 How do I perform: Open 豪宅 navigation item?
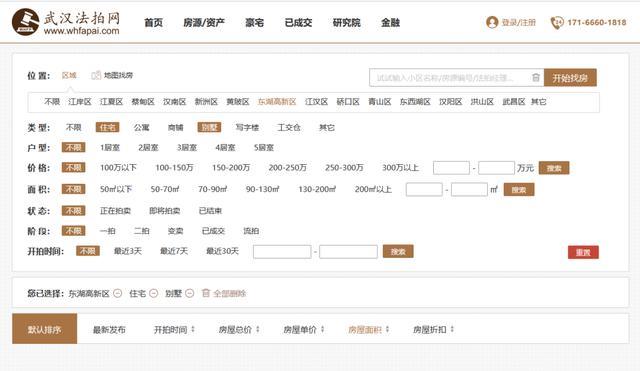[254, 22]
